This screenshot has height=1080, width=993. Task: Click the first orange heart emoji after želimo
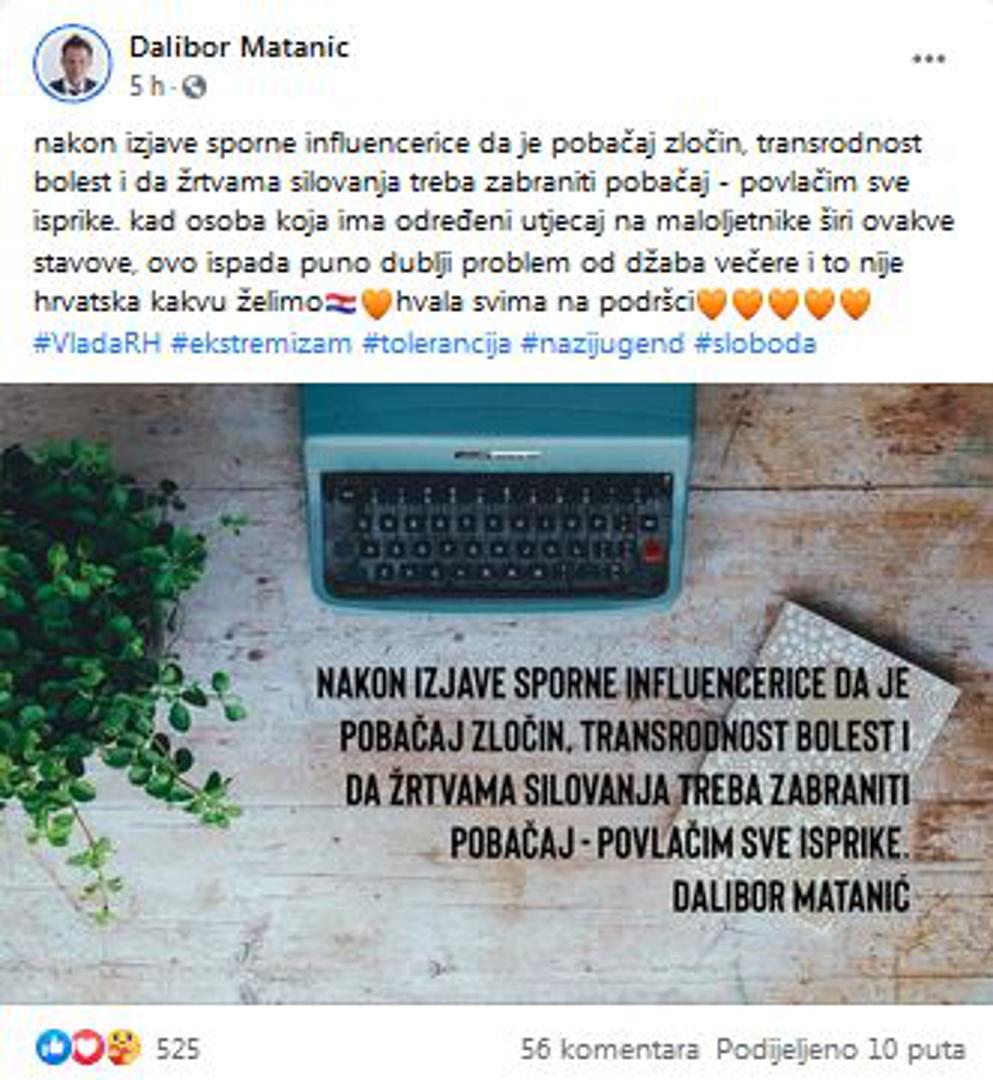[x=377, y=304]
